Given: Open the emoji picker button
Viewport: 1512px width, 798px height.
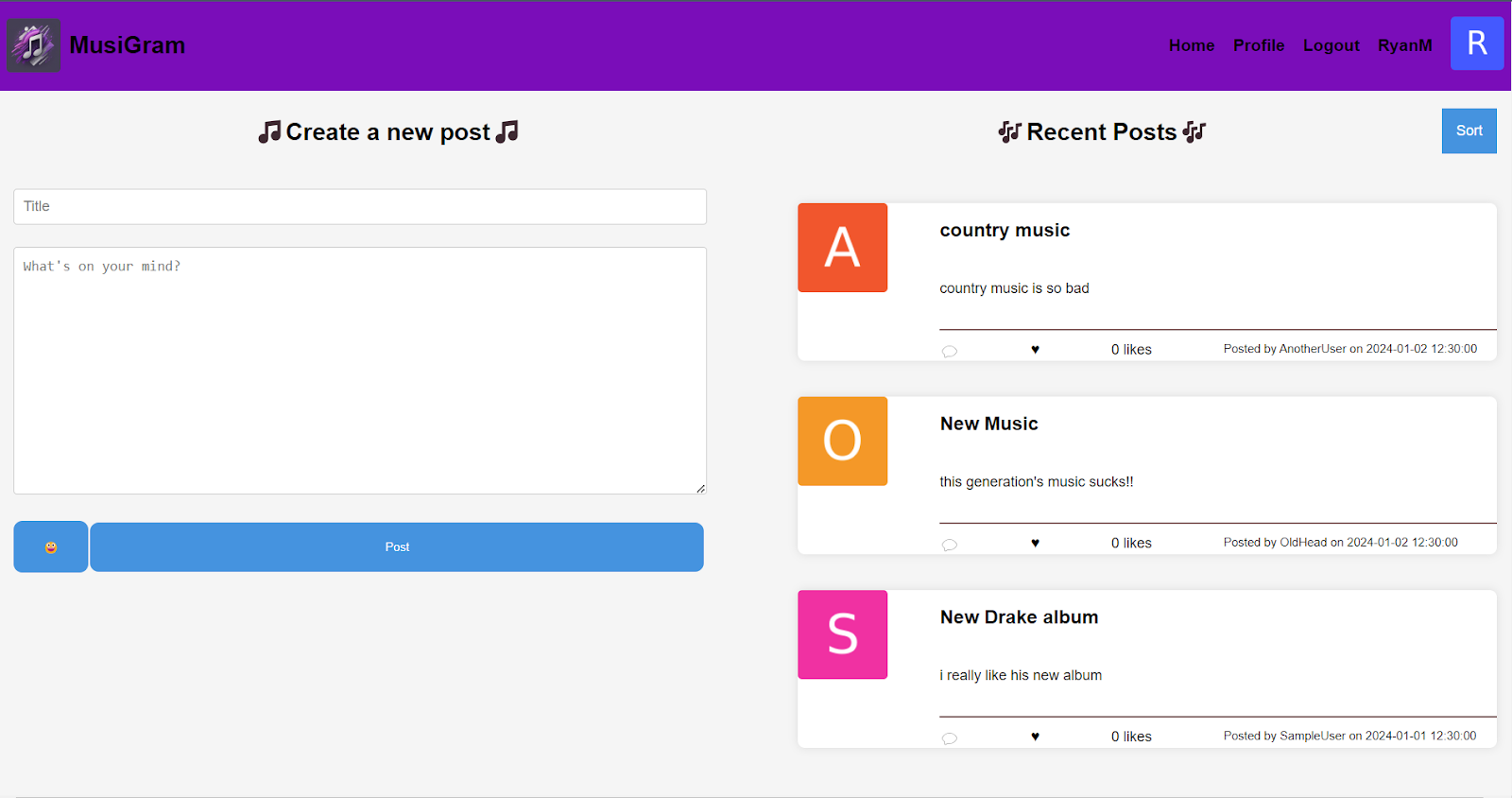Looking at the screenshot, I should click(x=51, y=547).
